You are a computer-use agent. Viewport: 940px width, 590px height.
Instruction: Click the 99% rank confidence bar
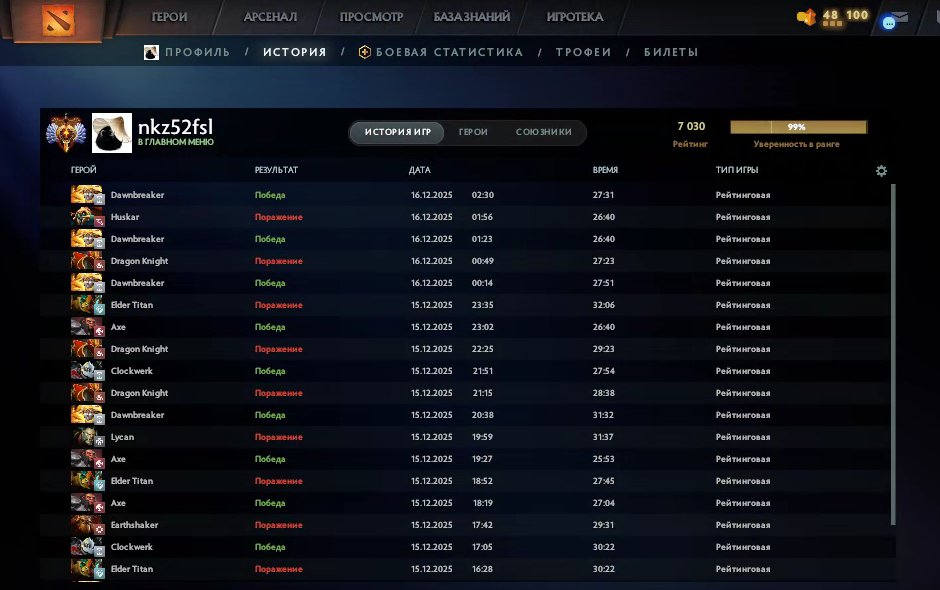[x=799, y=127]
